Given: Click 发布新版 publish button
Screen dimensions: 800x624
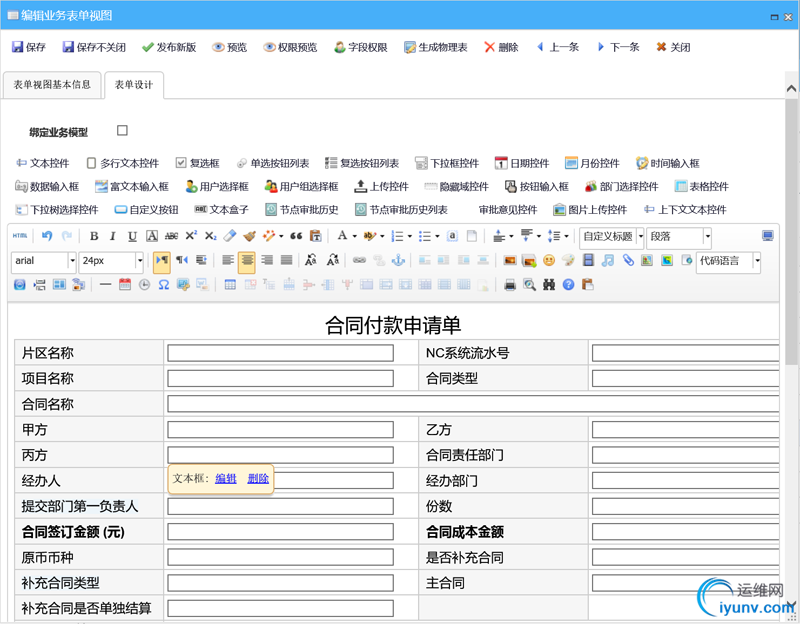Looking at the screenshot, I should (169, 47).
